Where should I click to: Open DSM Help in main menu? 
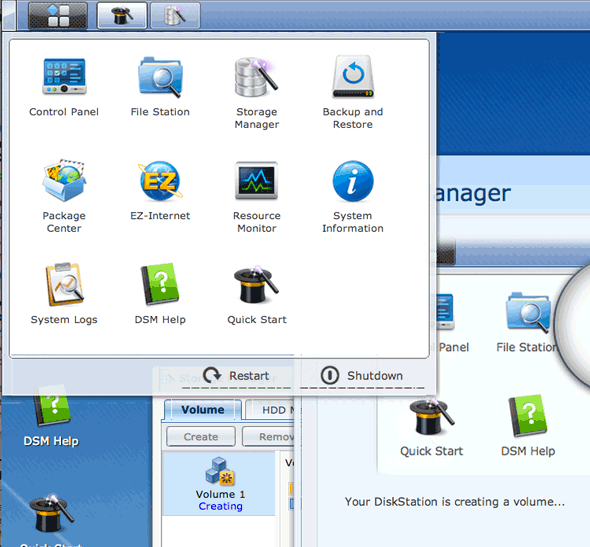point(160,294)
